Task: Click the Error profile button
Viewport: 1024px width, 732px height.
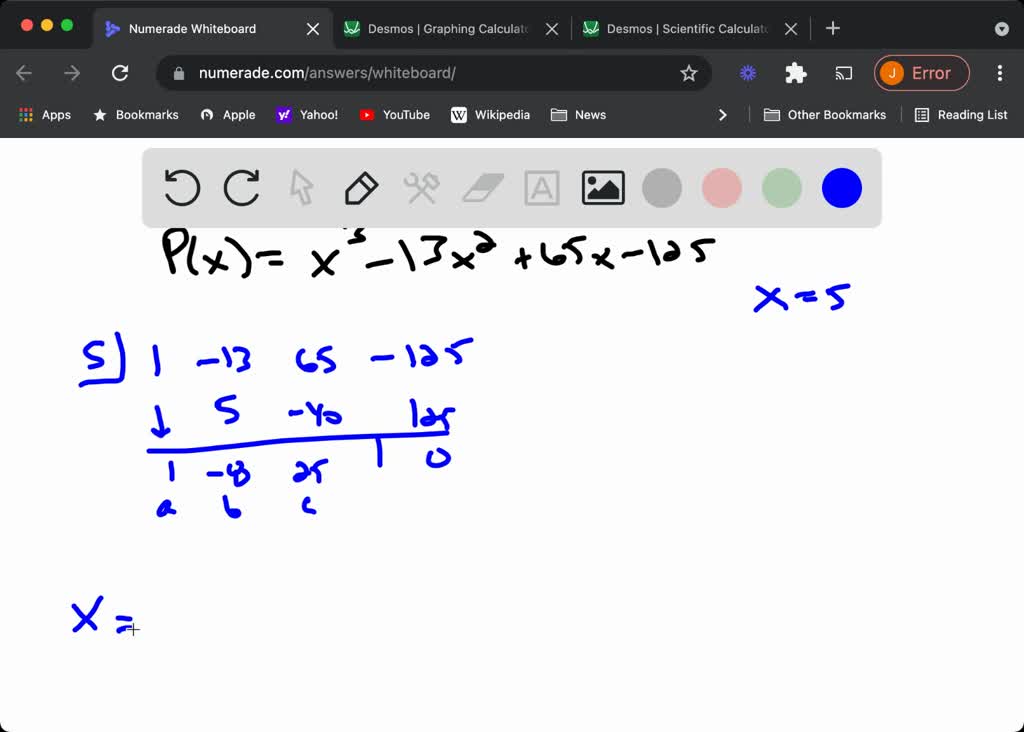Action: (921, 73)
